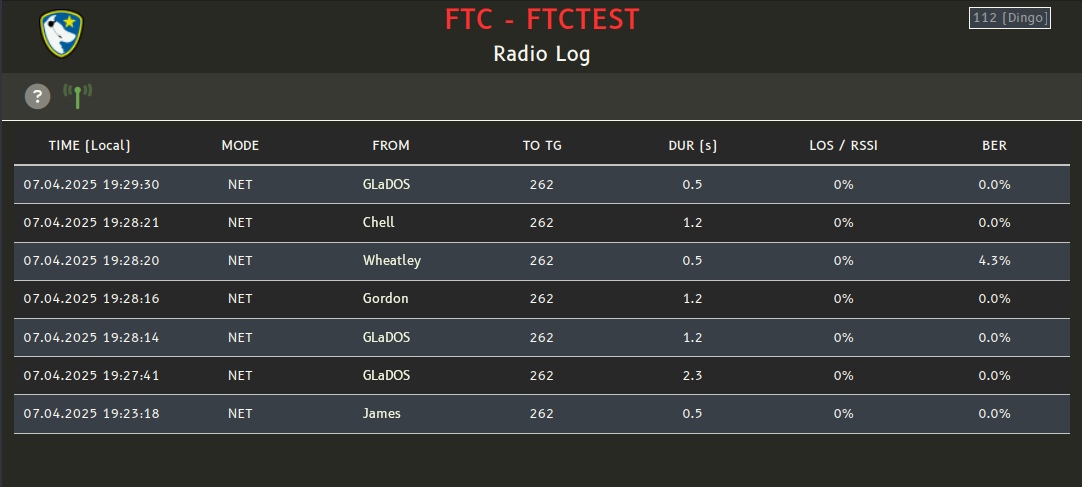Click the 112 [Dingo] user badge
The image size is (1082, 487).
[x=1009, y=18]
